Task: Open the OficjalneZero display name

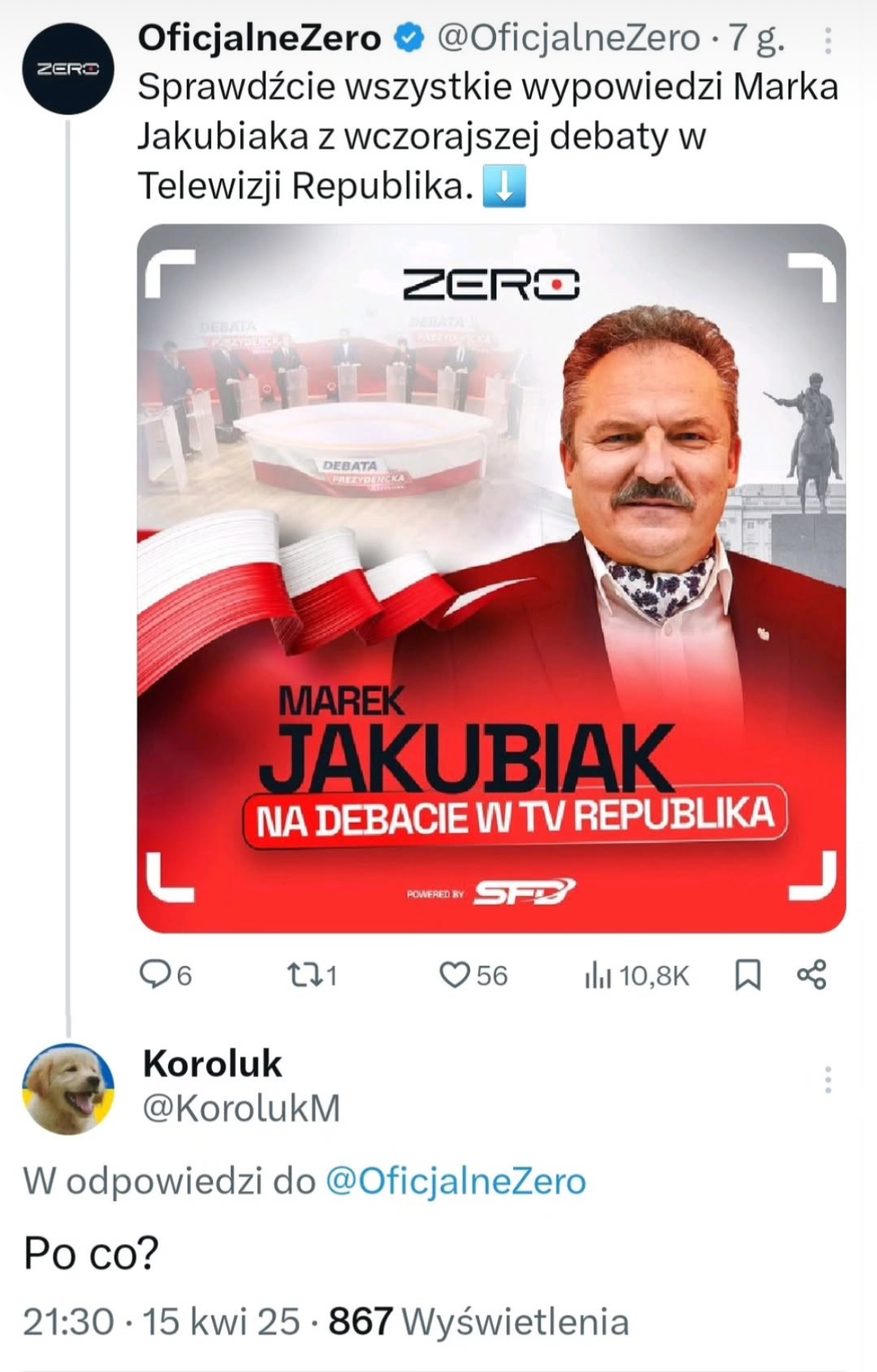Action: (x=260, y=39)
